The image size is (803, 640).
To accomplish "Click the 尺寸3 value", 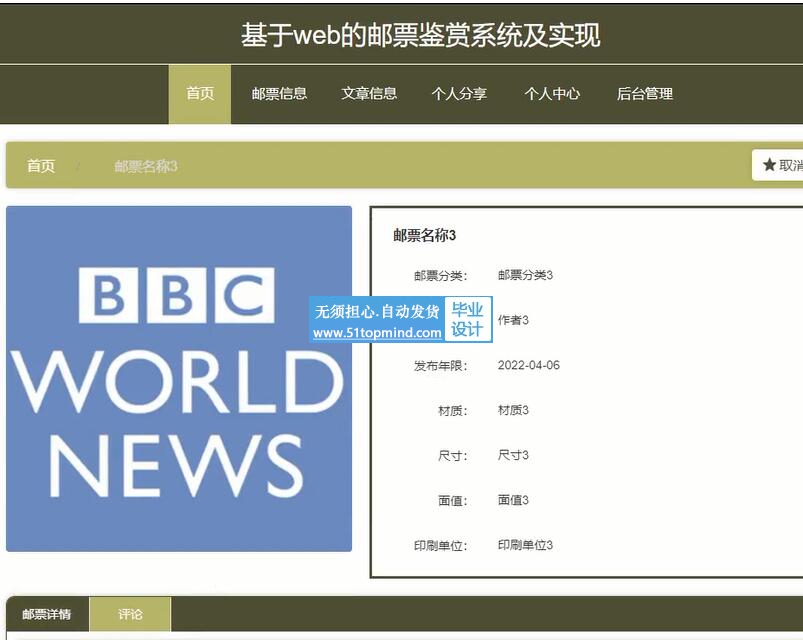I will (513, 455).
